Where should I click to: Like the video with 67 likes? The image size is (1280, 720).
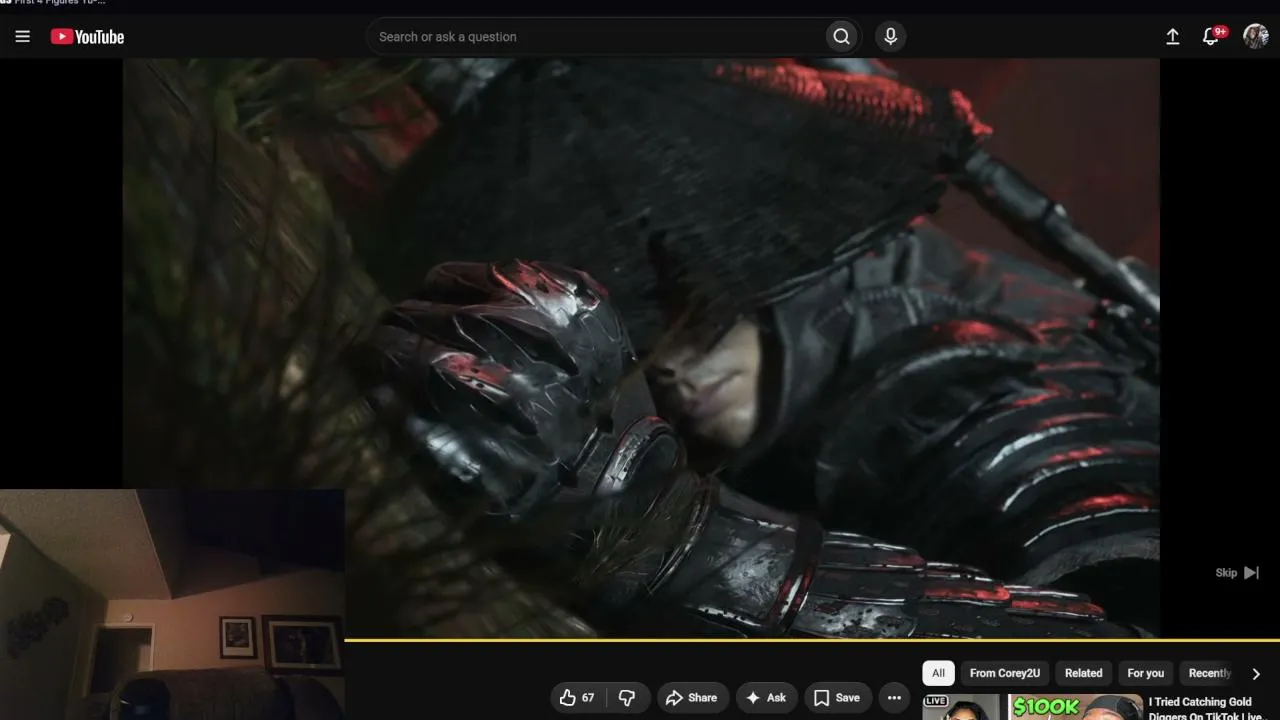pos(578,698)
